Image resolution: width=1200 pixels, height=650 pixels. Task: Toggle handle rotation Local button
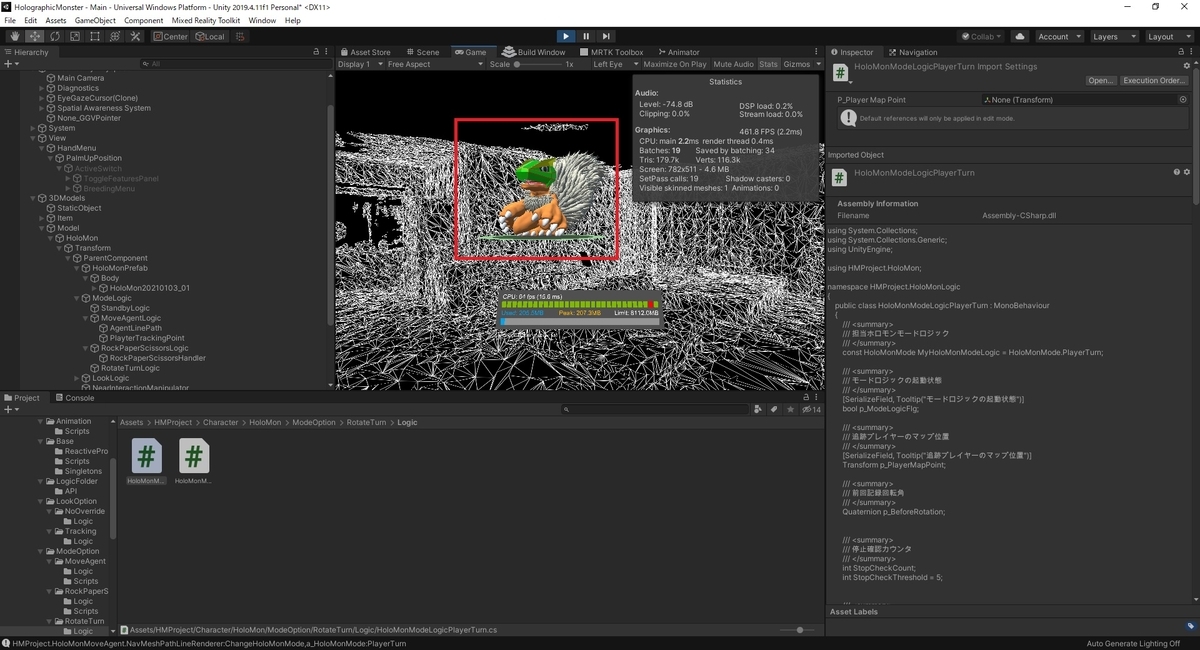pyautogui.click(x=210, y=36)
